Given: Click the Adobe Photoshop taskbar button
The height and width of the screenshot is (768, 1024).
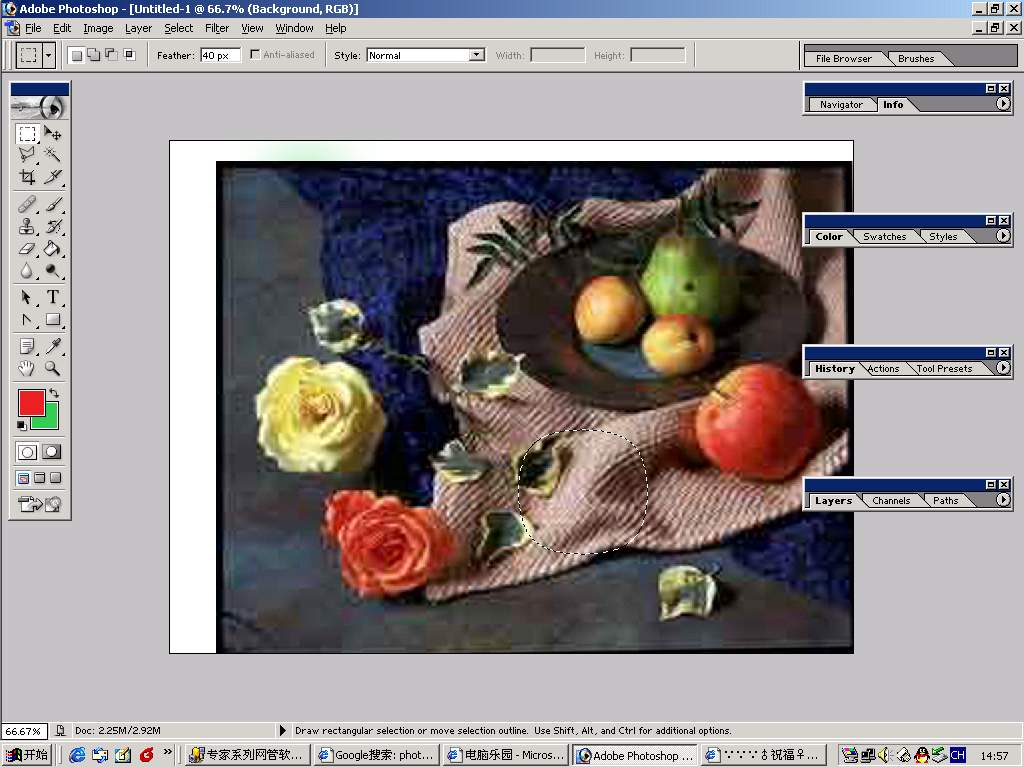Looking at the screenshot, I should 635,755.
